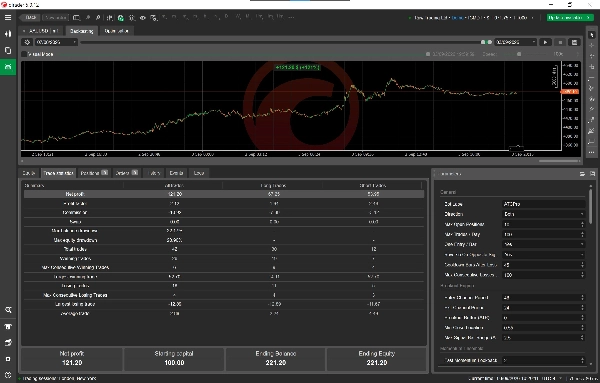Screen dimensions: 600x383
Task: Click the parameters panel vertical scrollbar
Action: coord(591,207)
